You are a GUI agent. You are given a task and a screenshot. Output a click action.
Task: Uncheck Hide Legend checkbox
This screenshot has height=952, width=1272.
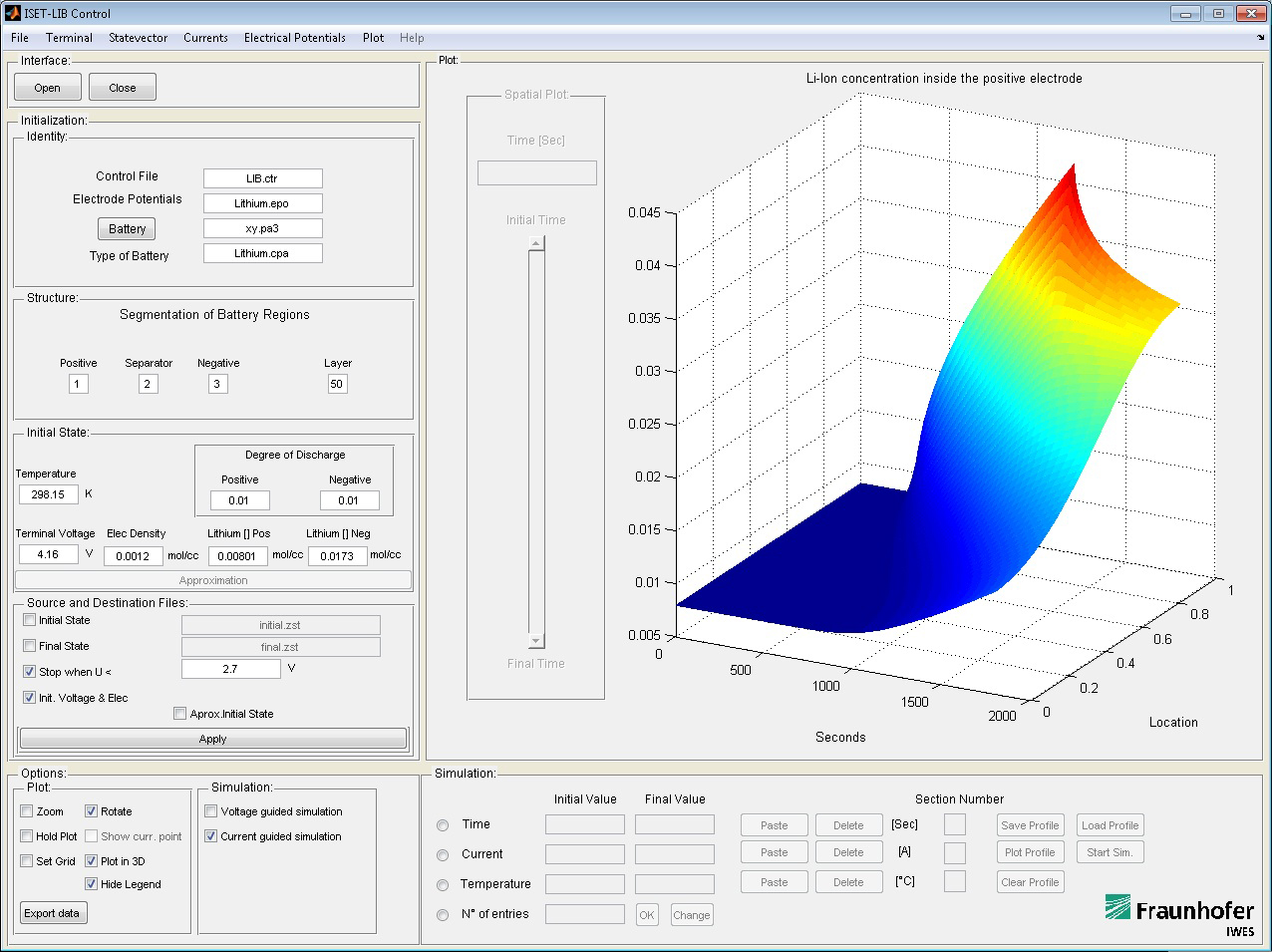click(x=91, y=884)
